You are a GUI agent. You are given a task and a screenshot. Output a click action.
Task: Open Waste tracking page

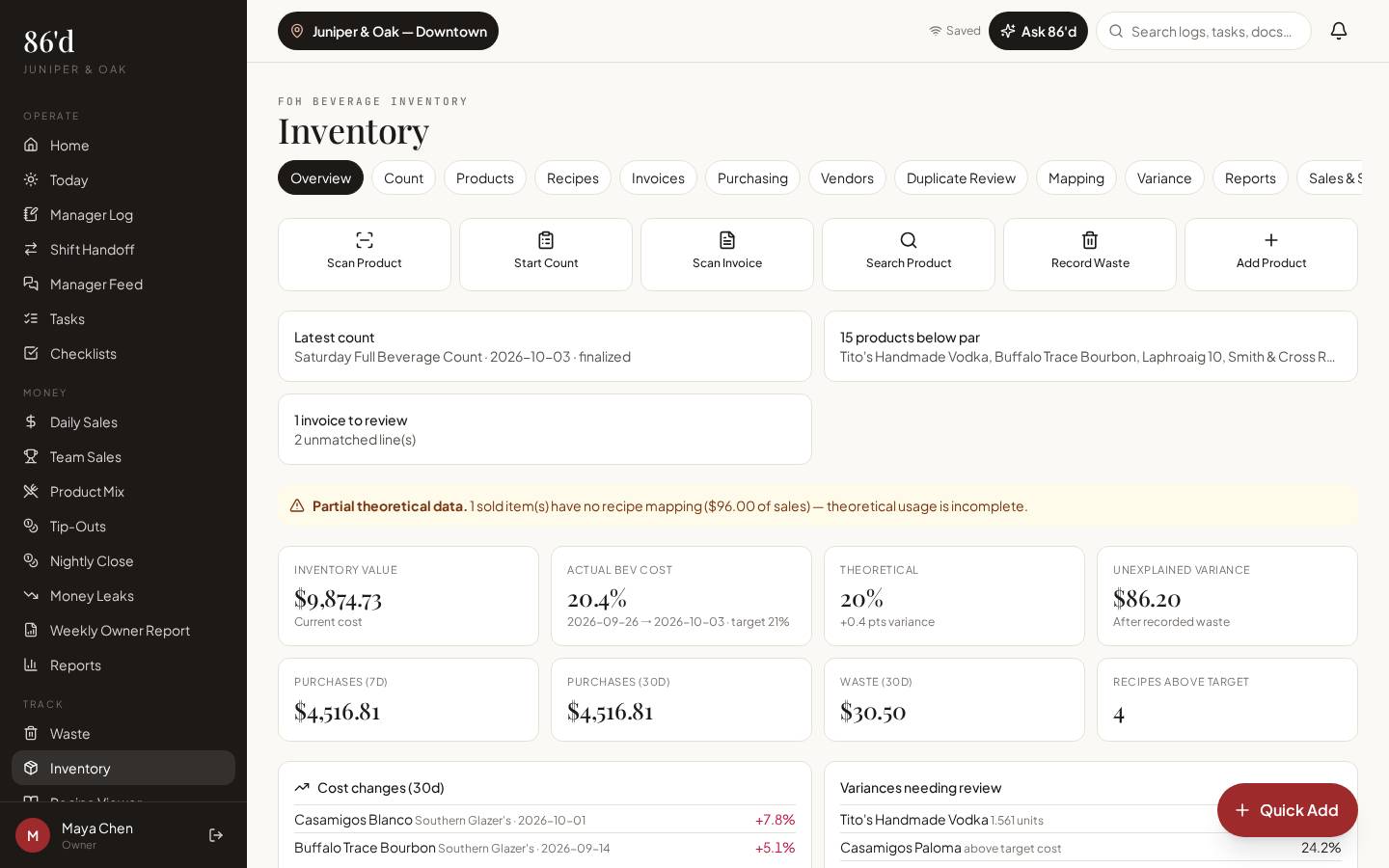click(x=123, y=733)
